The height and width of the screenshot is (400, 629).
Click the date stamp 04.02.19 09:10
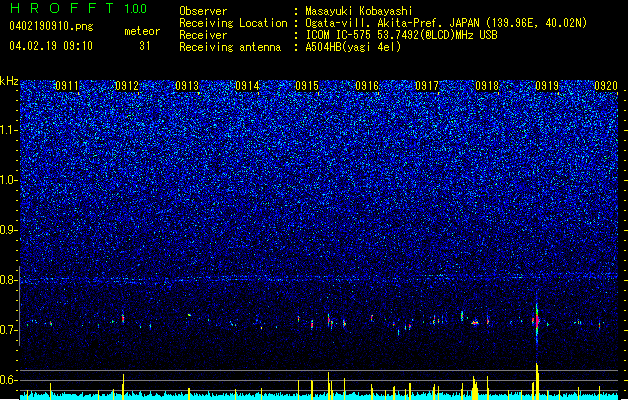pos(51,46)
